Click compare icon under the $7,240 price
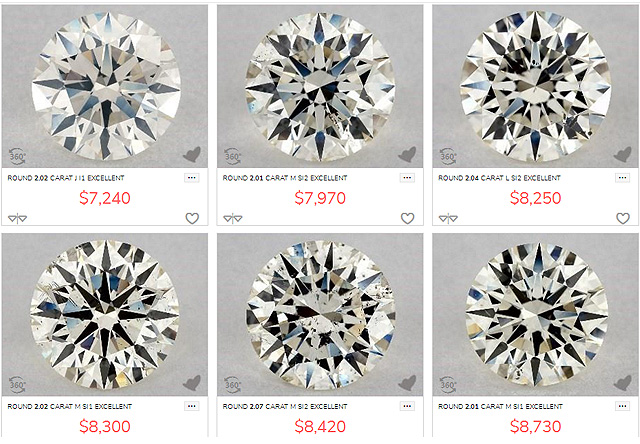Viewport: 640px width, 444px height. [17, 218]
